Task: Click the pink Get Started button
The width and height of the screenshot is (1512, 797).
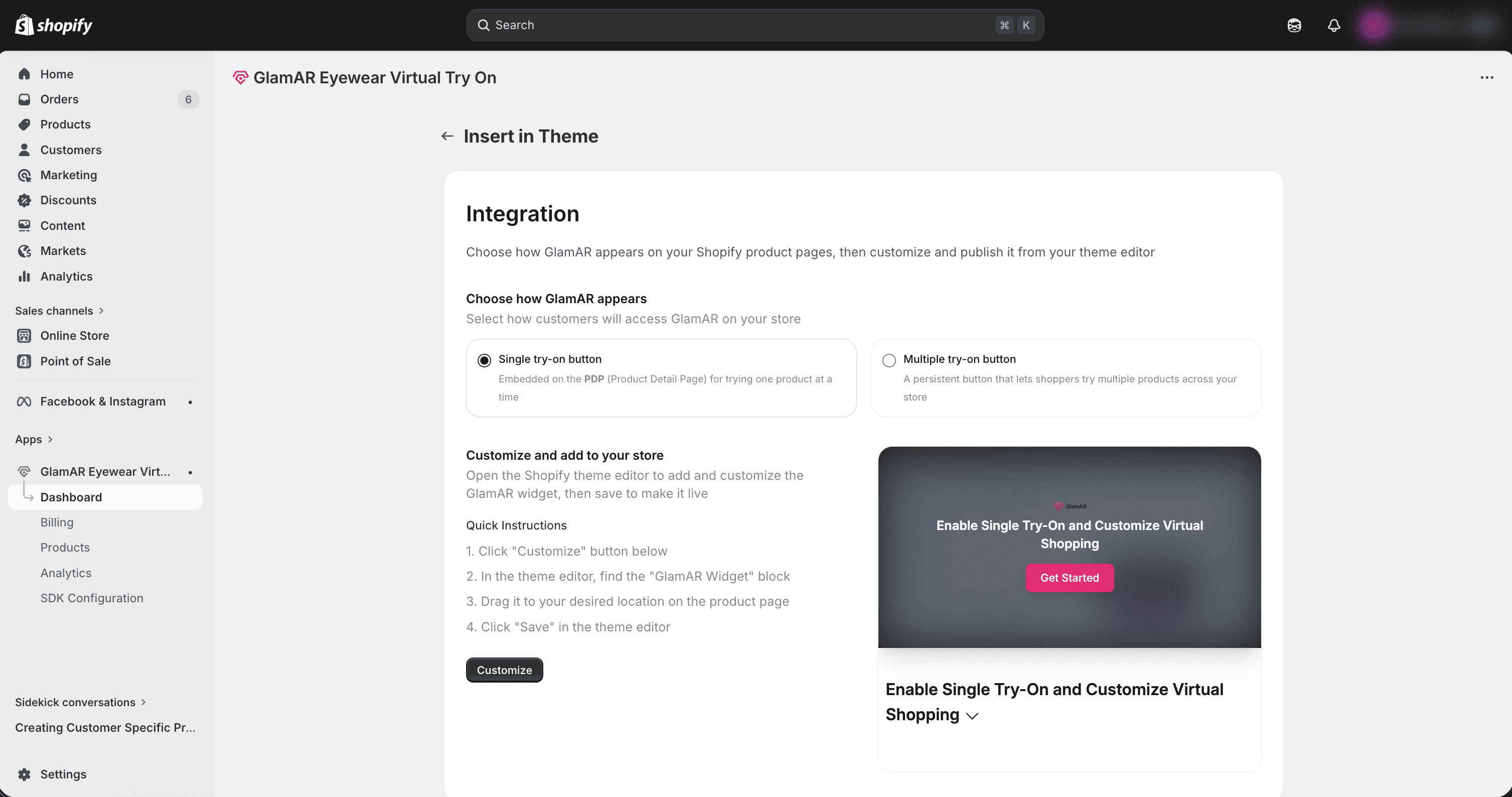Action: pyautogui.click(x=1070, y=578)
